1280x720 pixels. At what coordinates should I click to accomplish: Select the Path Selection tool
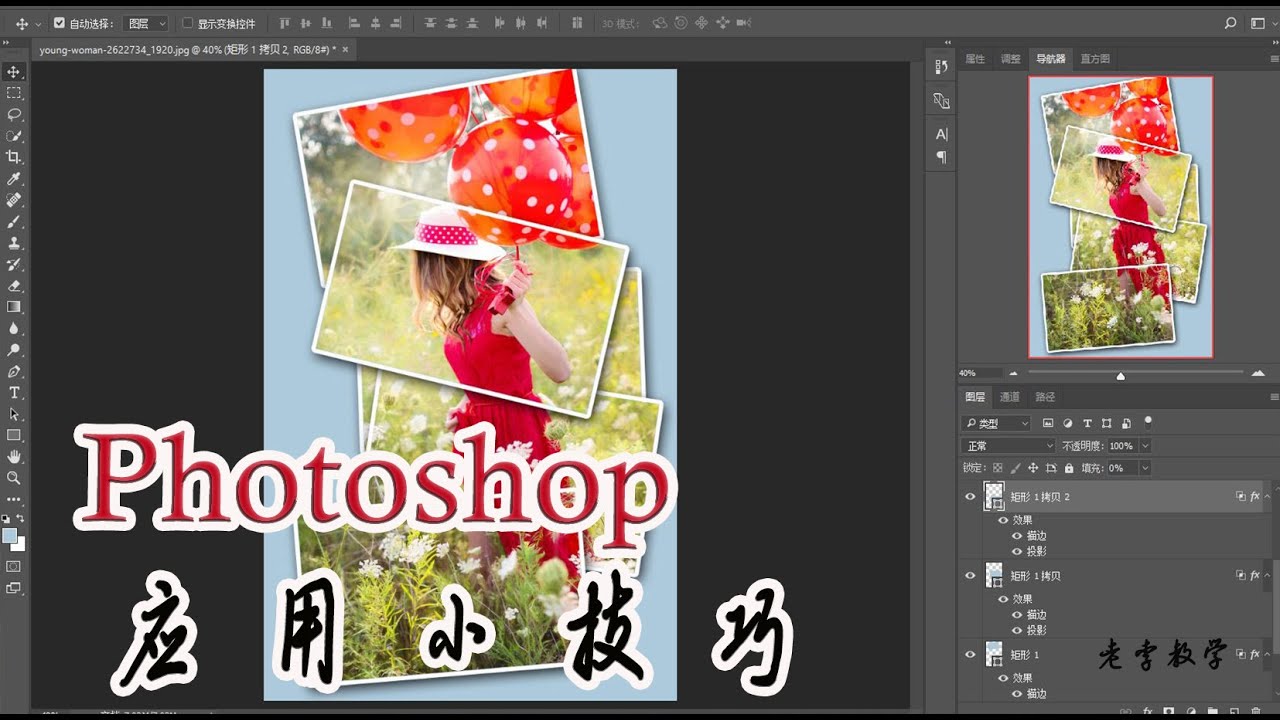coord(14,414)
